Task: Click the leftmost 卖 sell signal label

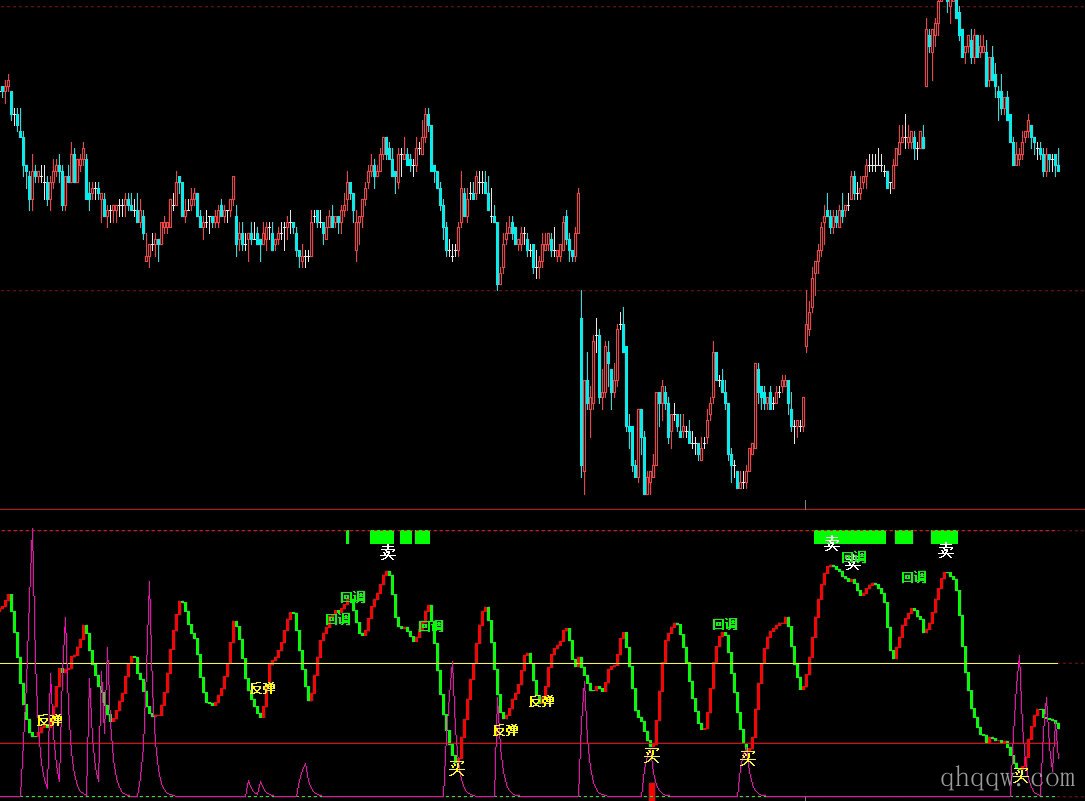Action: (388, 553)
